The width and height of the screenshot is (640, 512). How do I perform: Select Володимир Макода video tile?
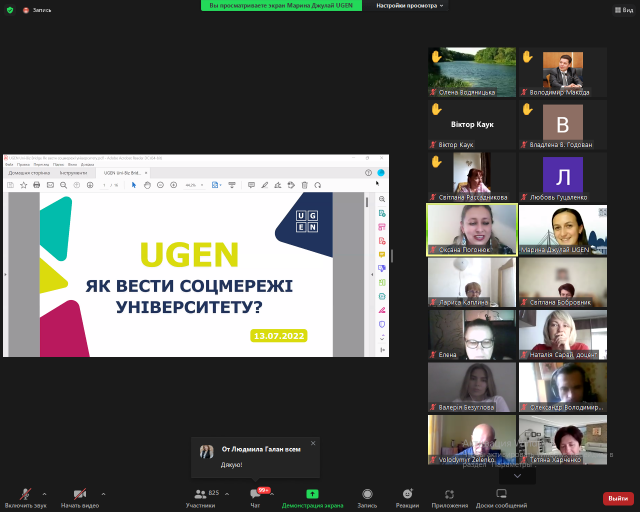[x=563, y=72]
